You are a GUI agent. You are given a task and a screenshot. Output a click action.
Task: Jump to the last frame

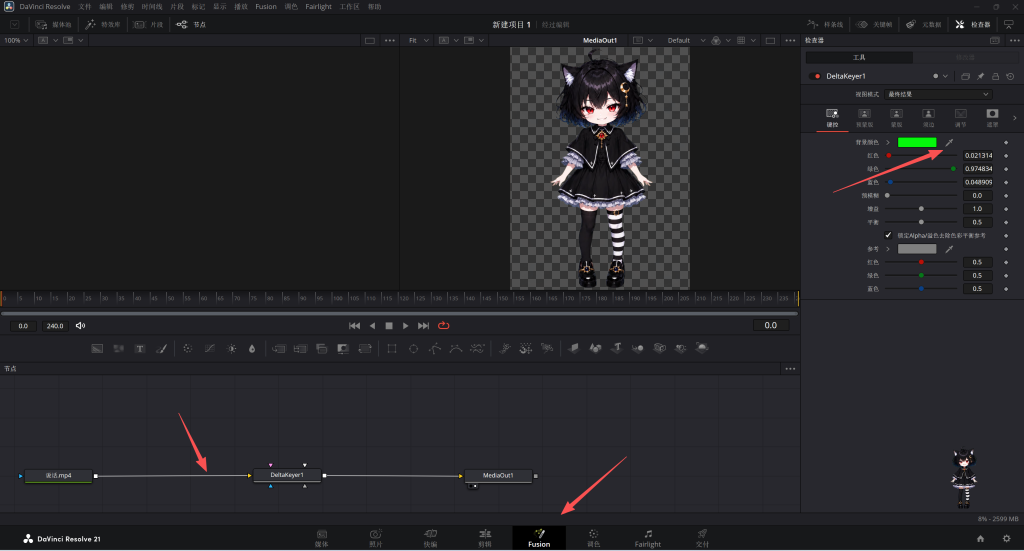coord(423,326)
